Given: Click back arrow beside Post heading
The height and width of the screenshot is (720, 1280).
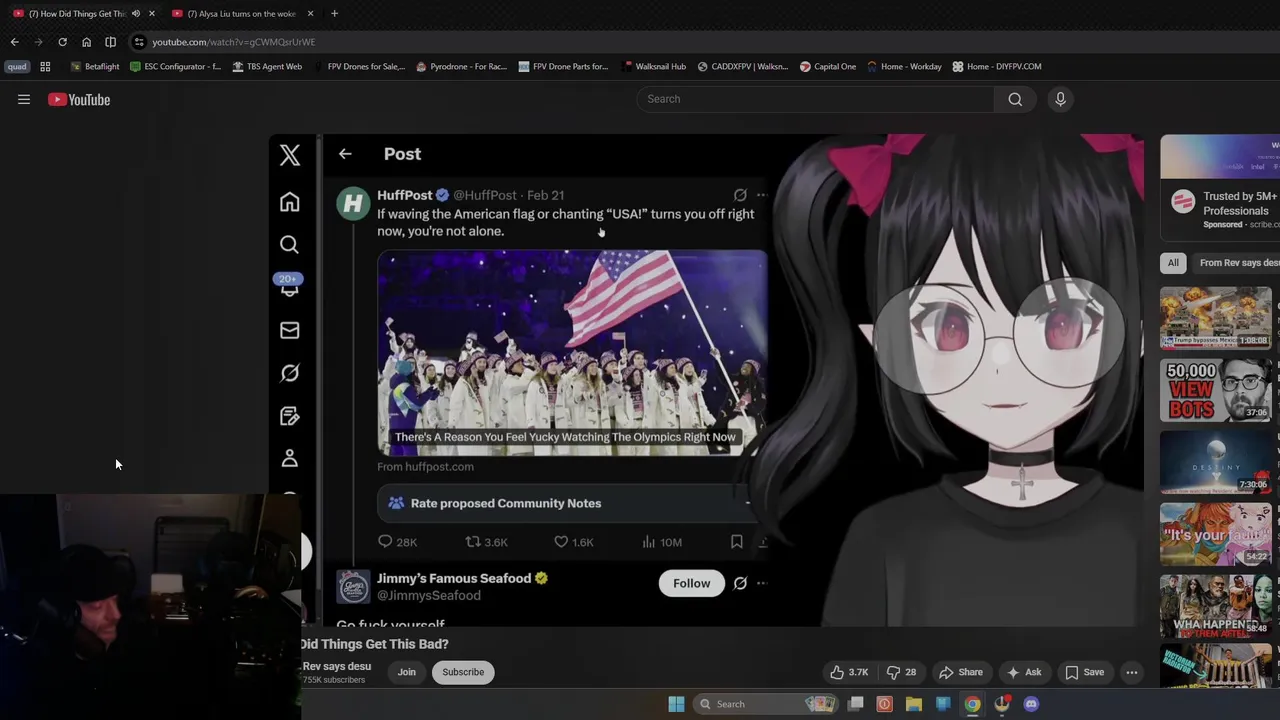Looking at the screenshot, I should (x=345, y=154).
